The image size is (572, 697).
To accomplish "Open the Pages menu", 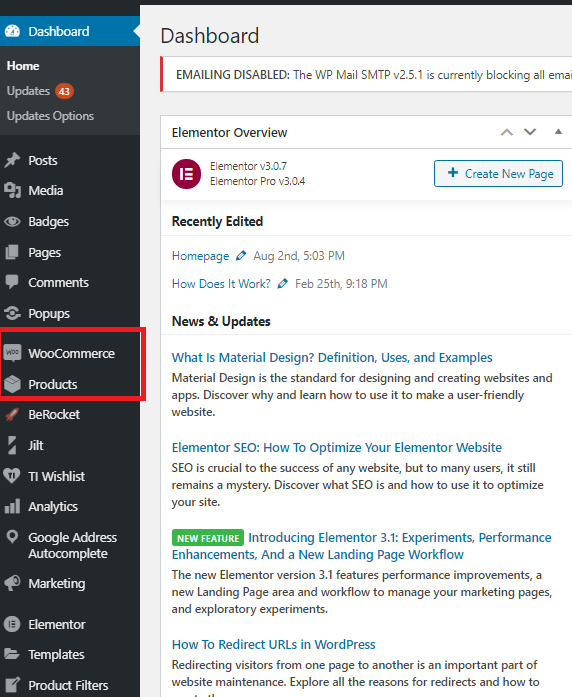I will pyautogui.click(x=70, y=252).
